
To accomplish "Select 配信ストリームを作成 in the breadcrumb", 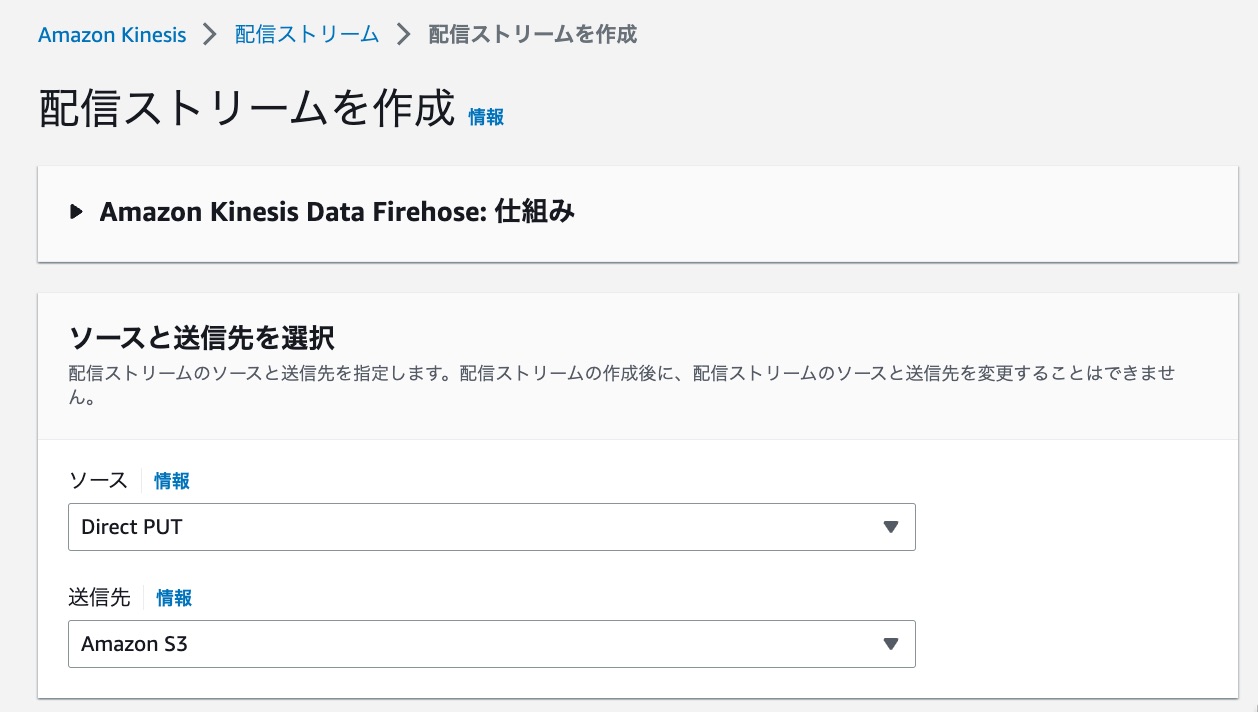I will pos(532,34).
